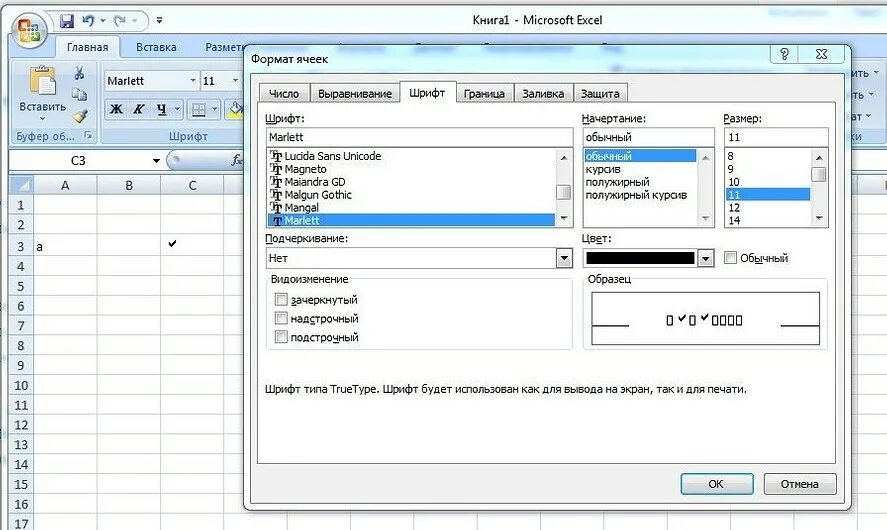Switch to the Число tab

click(284, 93)
